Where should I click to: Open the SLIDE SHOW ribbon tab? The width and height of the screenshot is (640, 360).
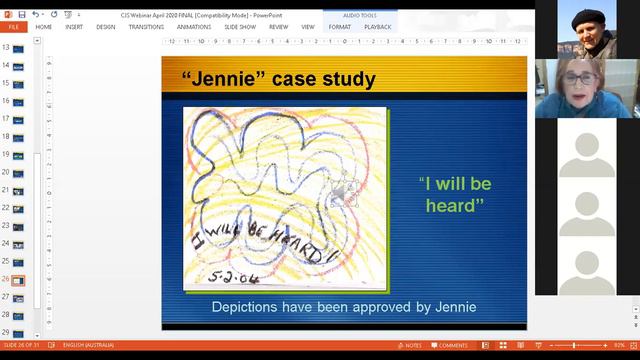(240, 27)
